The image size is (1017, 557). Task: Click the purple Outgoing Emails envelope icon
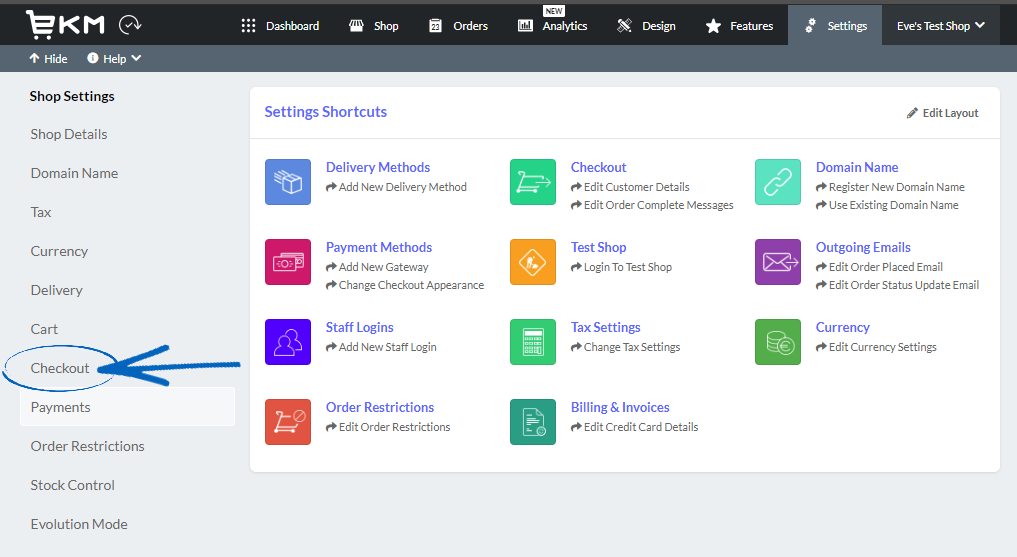click(x=778, y=262)
